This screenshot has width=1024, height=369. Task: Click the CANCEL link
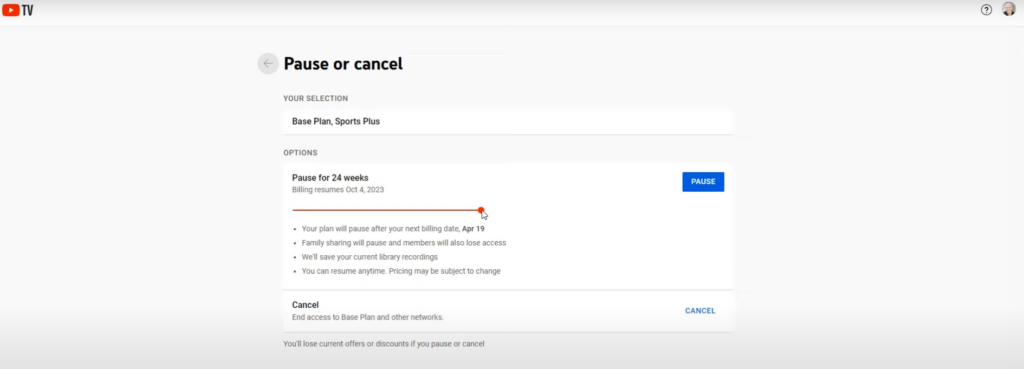[700, 311]
